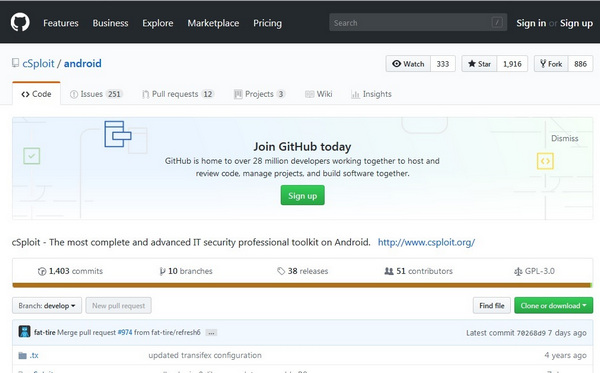Open the latest commit hash 70268d9
The width and height of the screenshot is (600, 373).
click(531, 333)
